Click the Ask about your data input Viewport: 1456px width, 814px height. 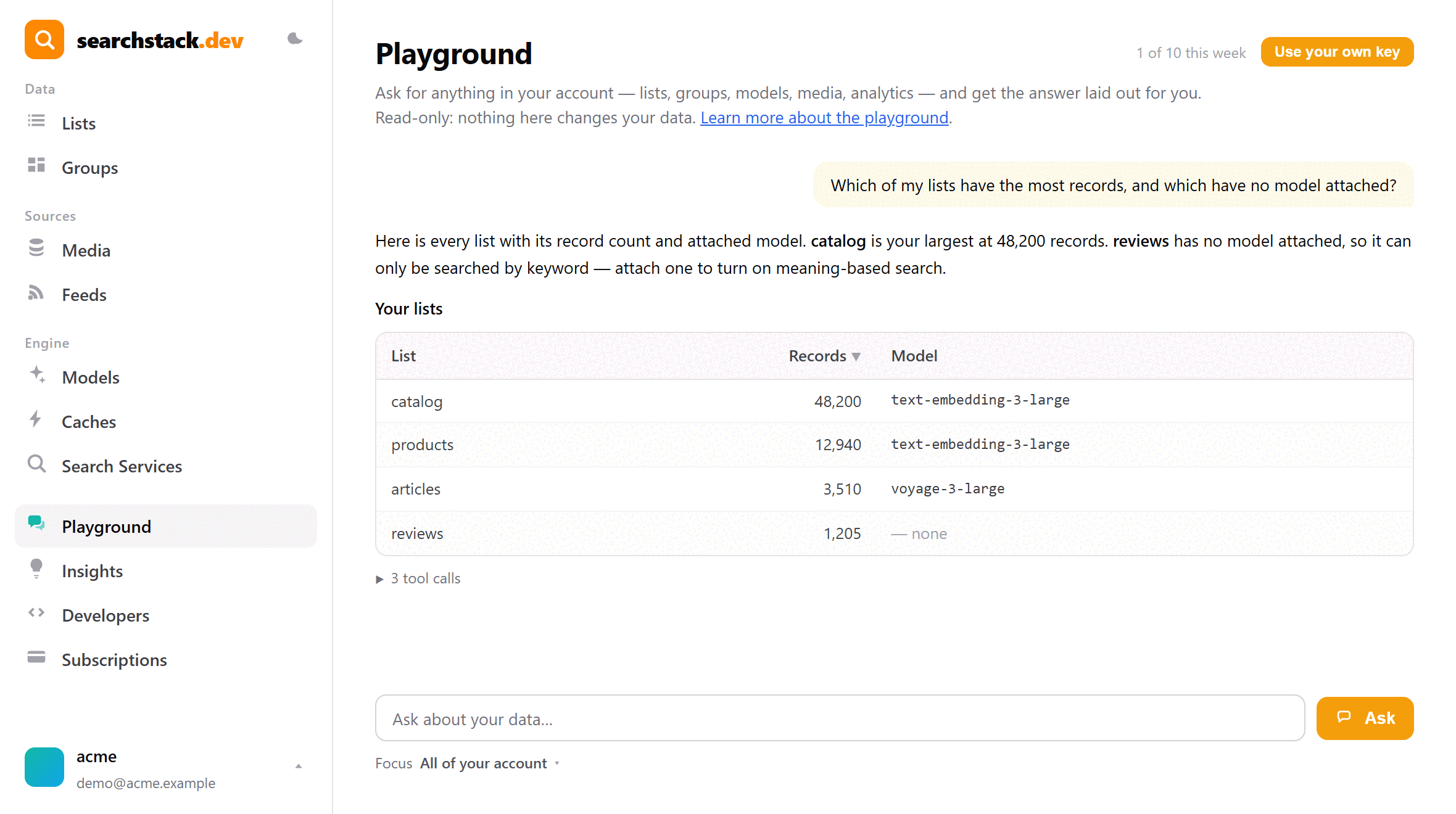840,718
